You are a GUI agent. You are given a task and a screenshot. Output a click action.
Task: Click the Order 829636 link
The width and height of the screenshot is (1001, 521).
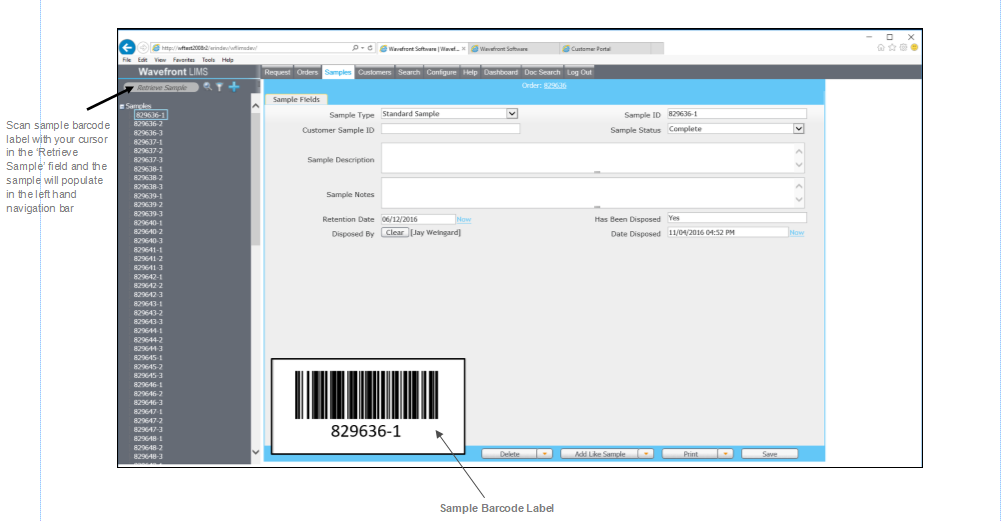click(x=555, y=86)
